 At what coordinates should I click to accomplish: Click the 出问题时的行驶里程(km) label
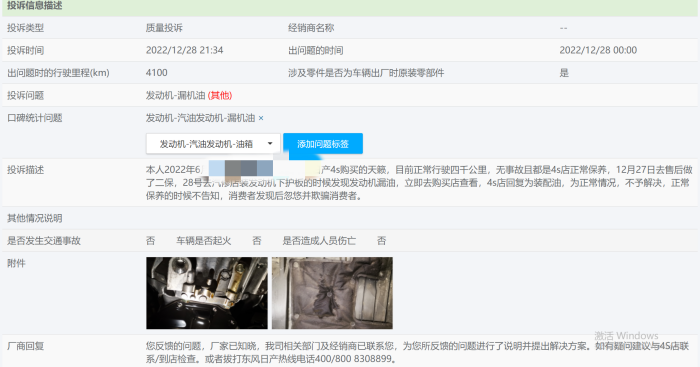(x=58, y=73)
